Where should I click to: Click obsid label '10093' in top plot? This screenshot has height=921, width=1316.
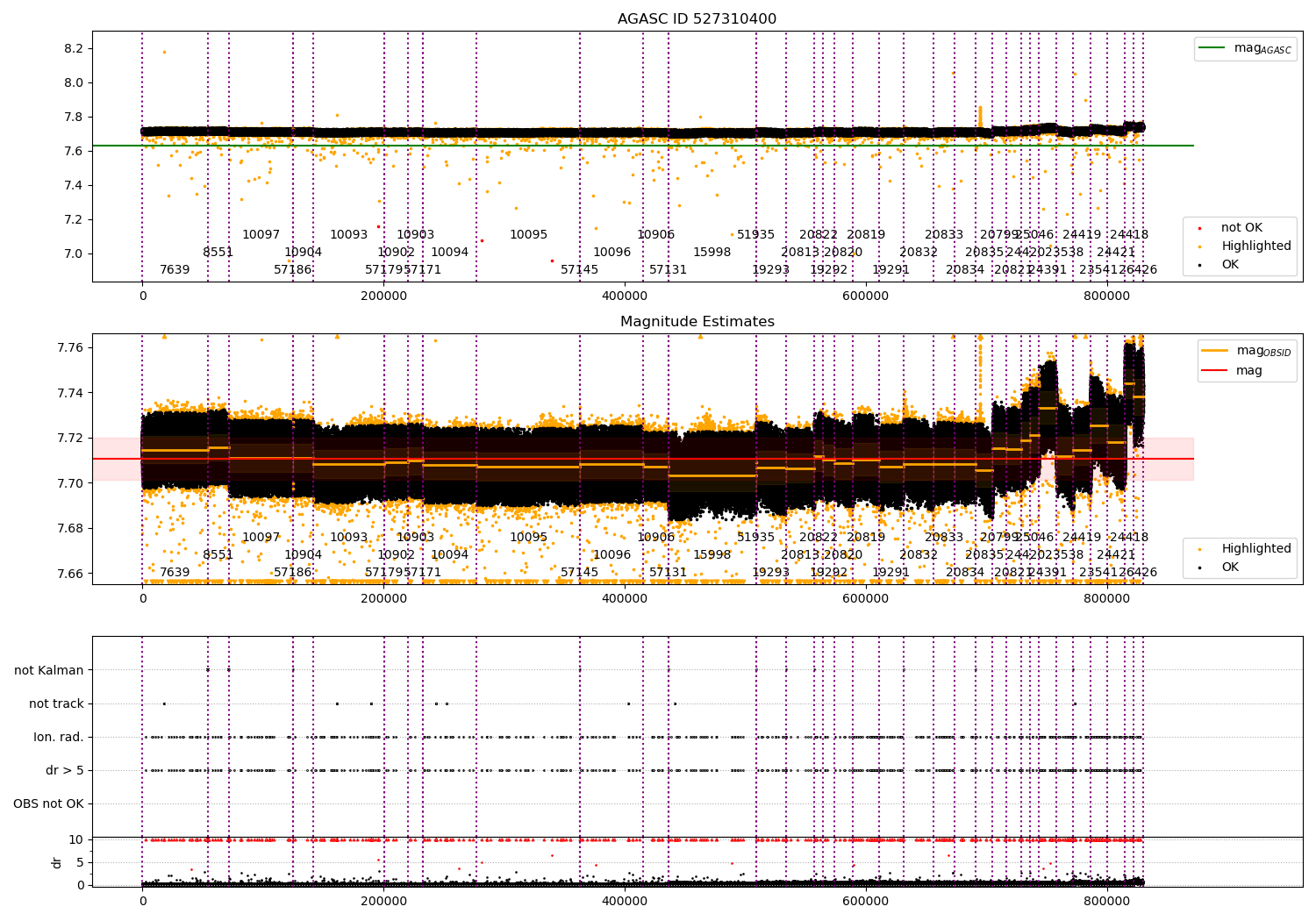348,234
